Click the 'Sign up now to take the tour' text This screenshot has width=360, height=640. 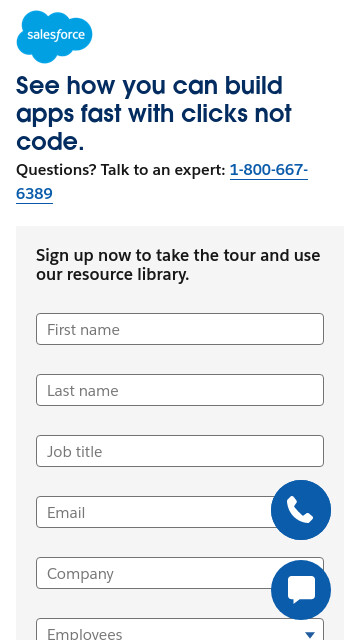178,256
